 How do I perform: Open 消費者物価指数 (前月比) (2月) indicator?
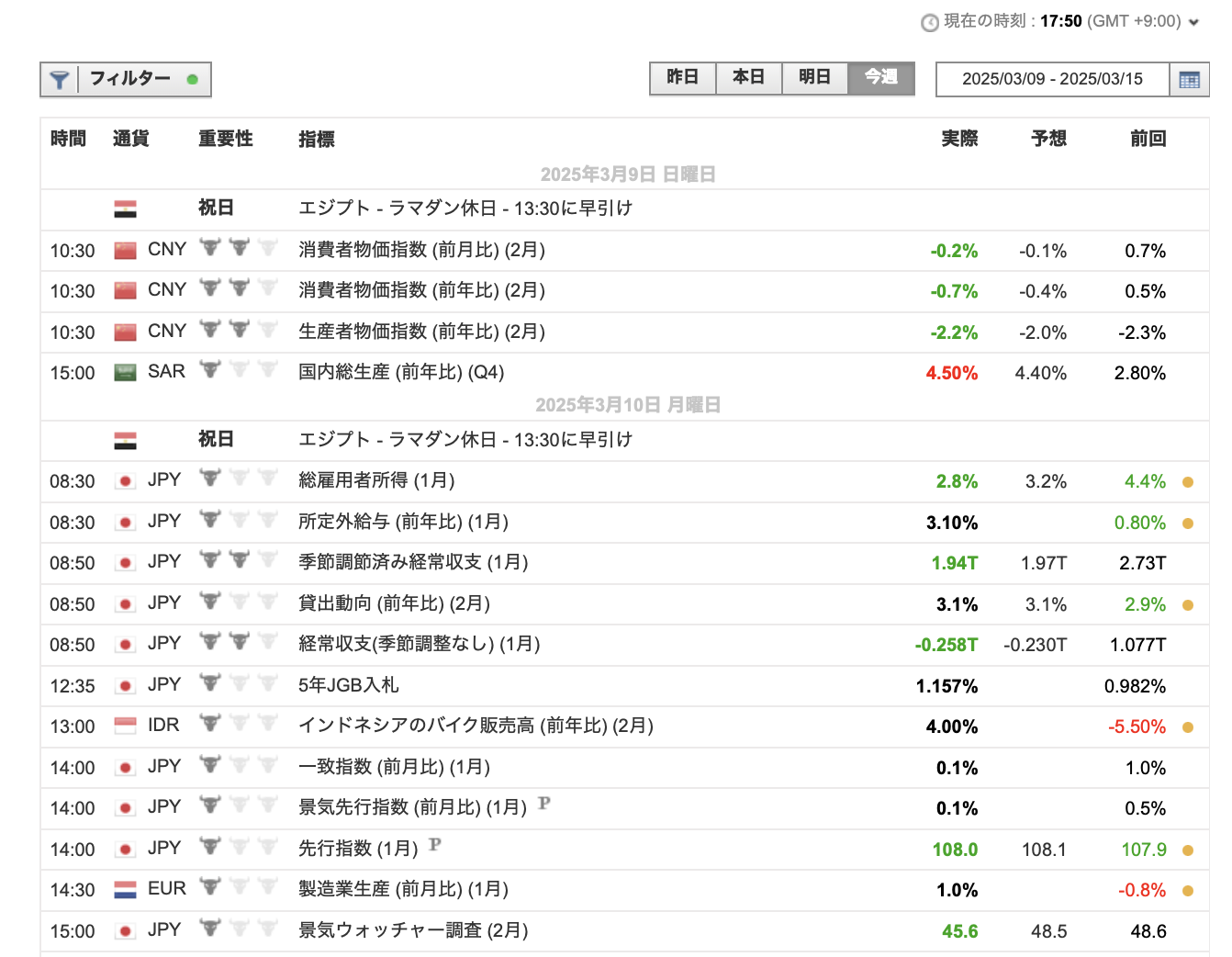click(421, 250)
